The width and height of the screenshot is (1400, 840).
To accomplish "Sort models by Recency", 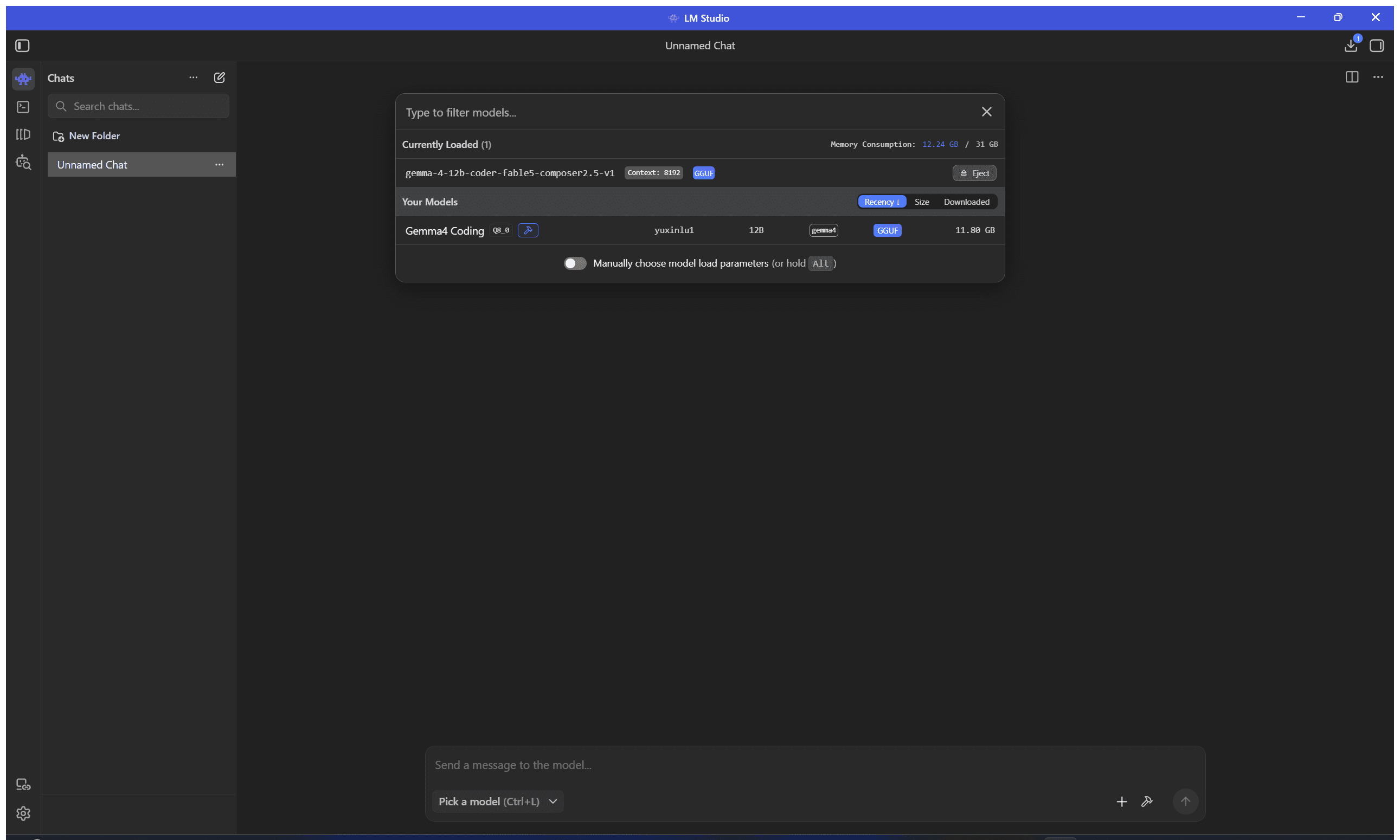I will point(882,202).
